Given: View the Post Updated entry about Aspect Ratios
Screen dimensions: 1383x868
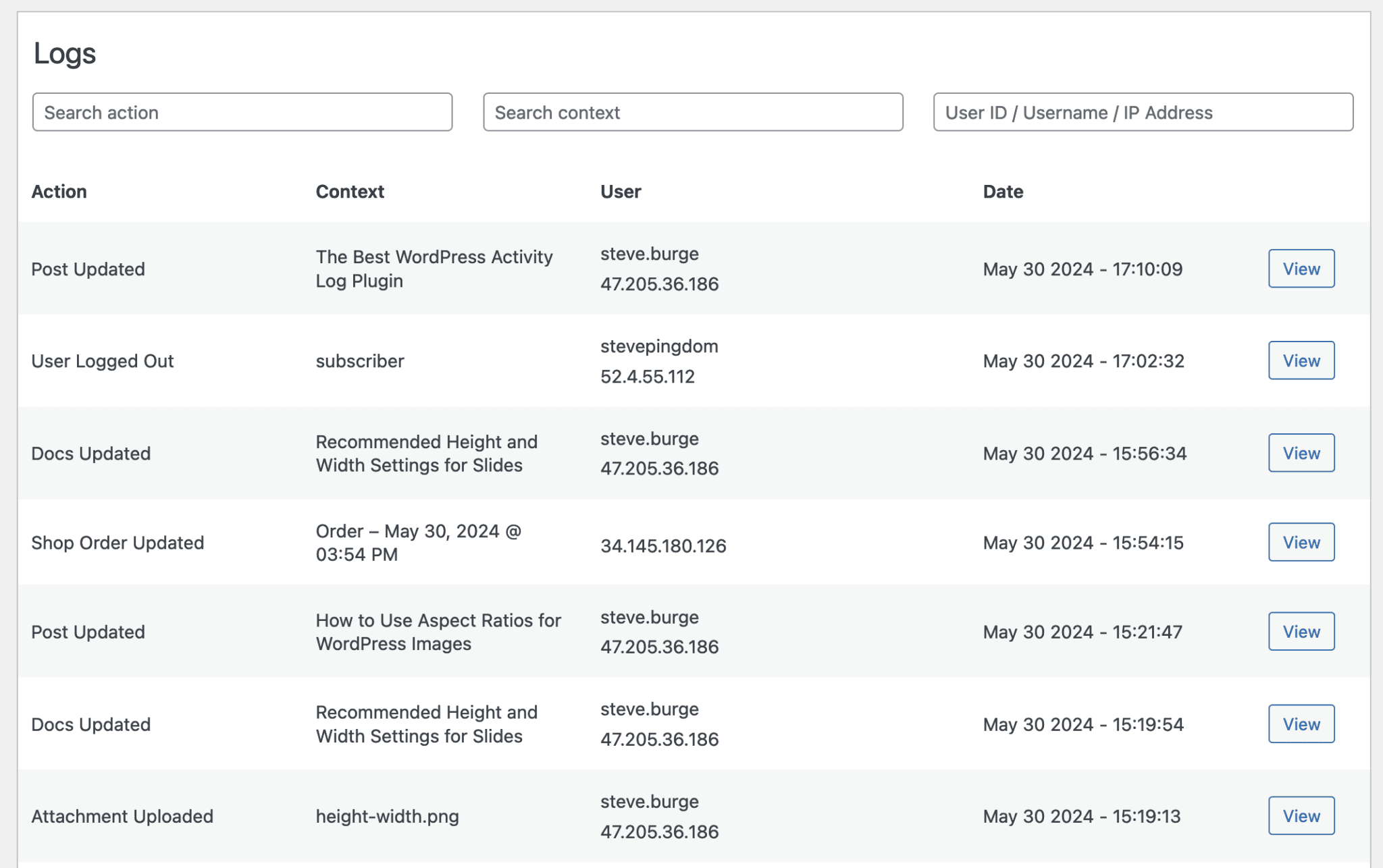Looking at the screenshot, I should (x=1301, y=631).
